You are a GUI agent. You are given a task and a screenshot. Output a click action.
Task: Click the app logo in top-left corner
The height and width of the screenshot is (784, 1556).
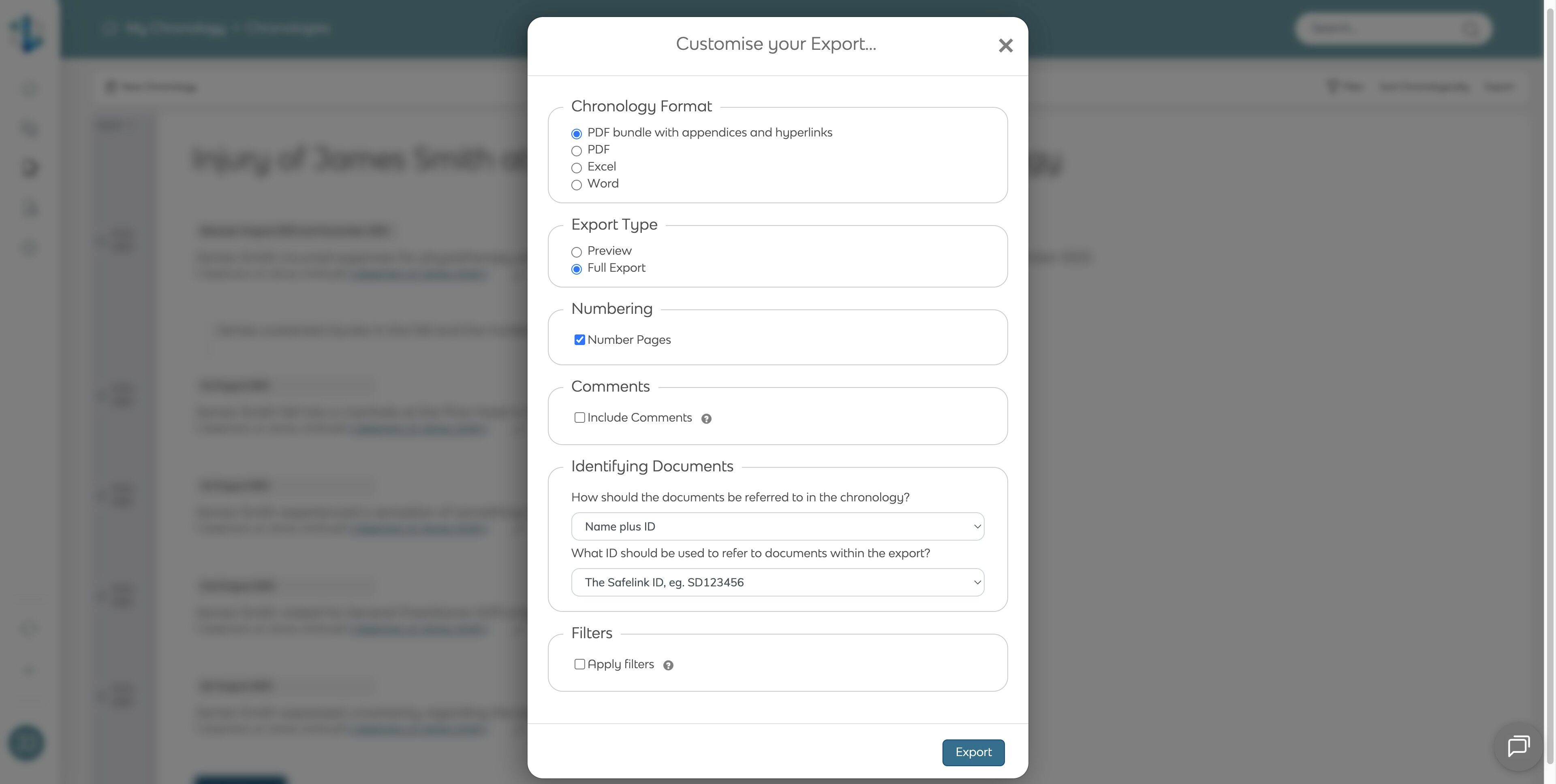[x=27, y=32]
